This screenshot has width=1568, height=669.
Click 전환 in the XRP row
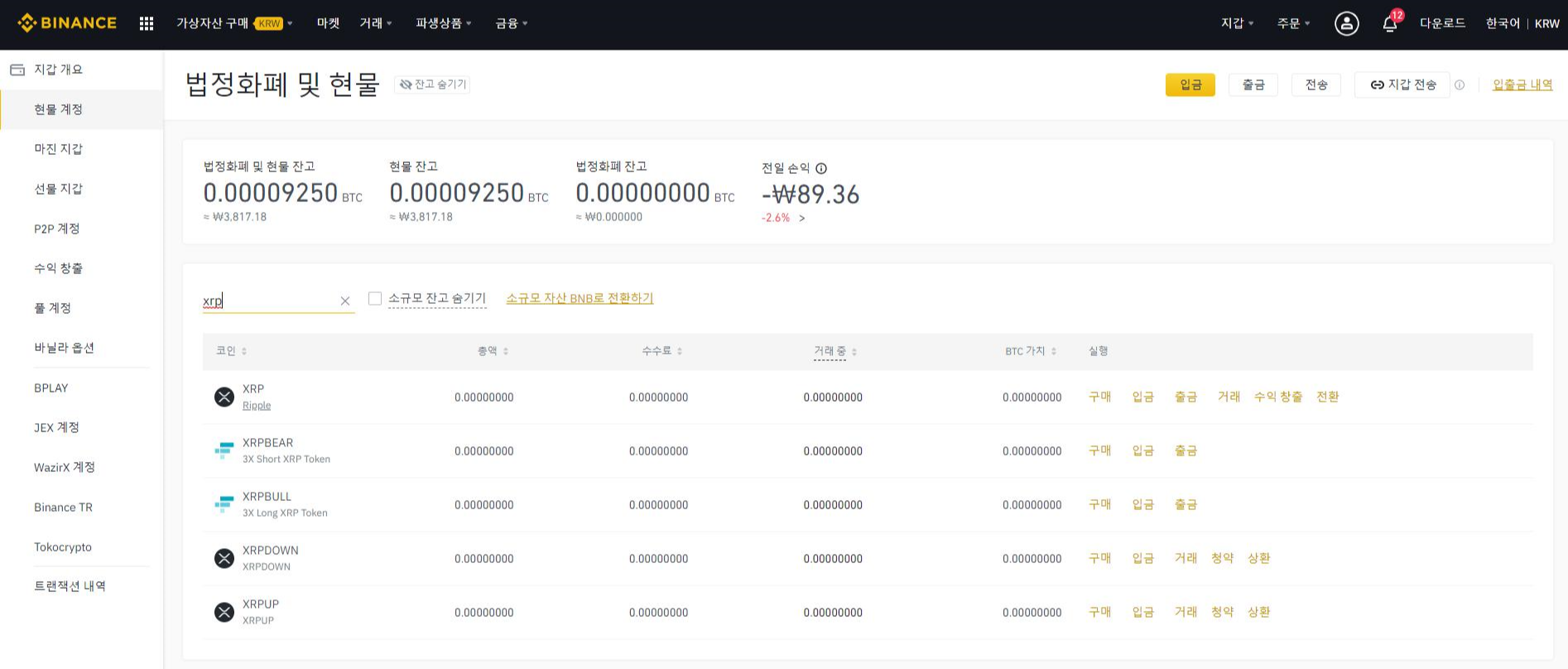(1328, 397)
